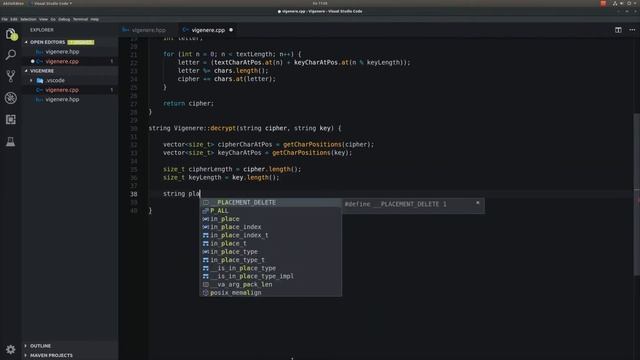
Task: Click getCharPositions(cipher) call
Action: (328, 144)
